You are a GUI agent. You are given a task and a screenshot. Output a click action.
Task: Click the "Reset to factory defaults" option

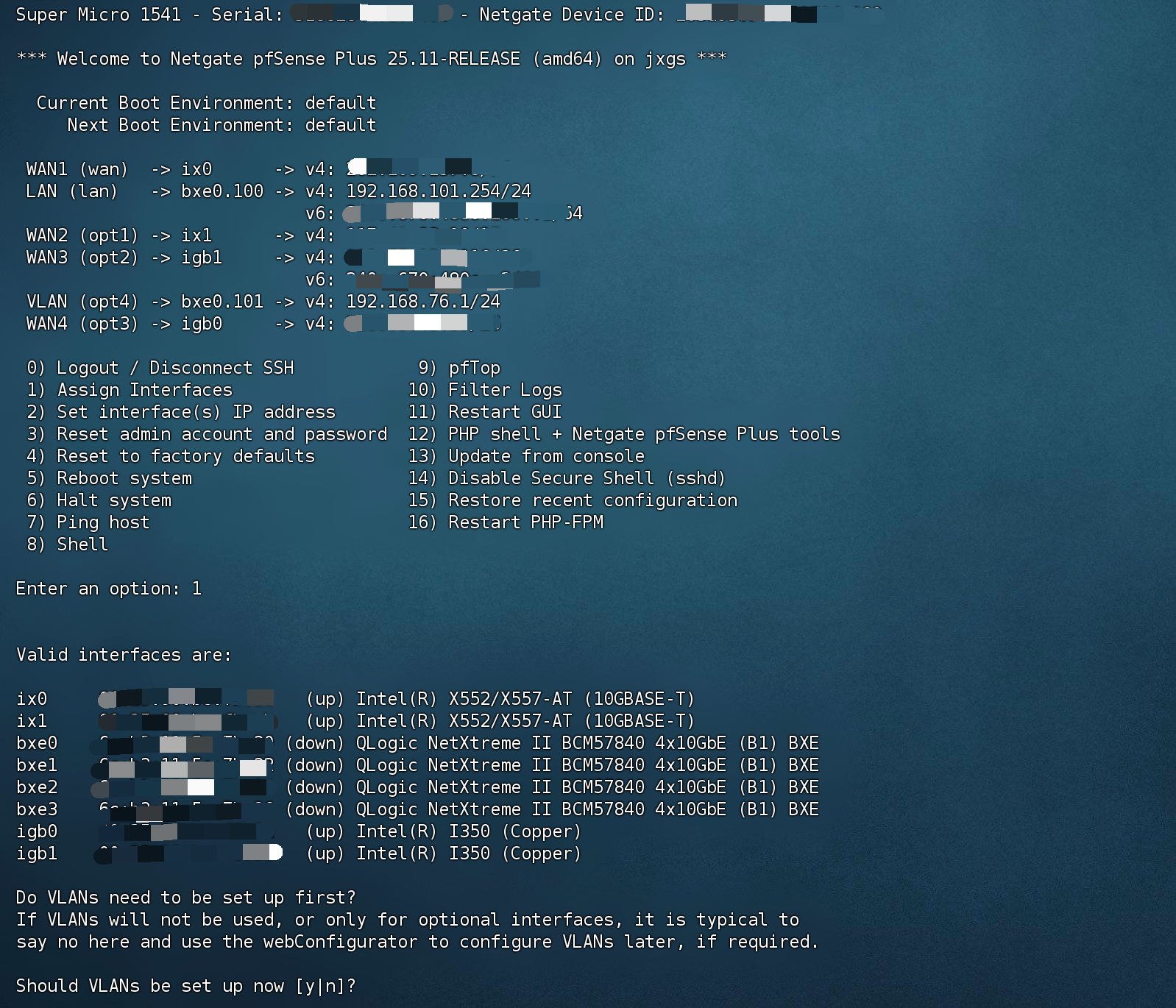185,456
